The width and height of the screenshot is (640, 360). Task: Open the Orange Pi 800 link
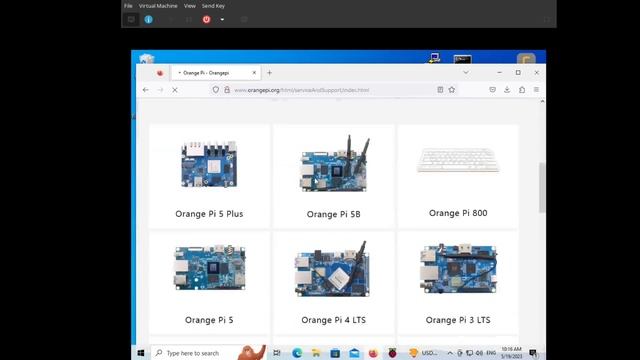(458, 213)
